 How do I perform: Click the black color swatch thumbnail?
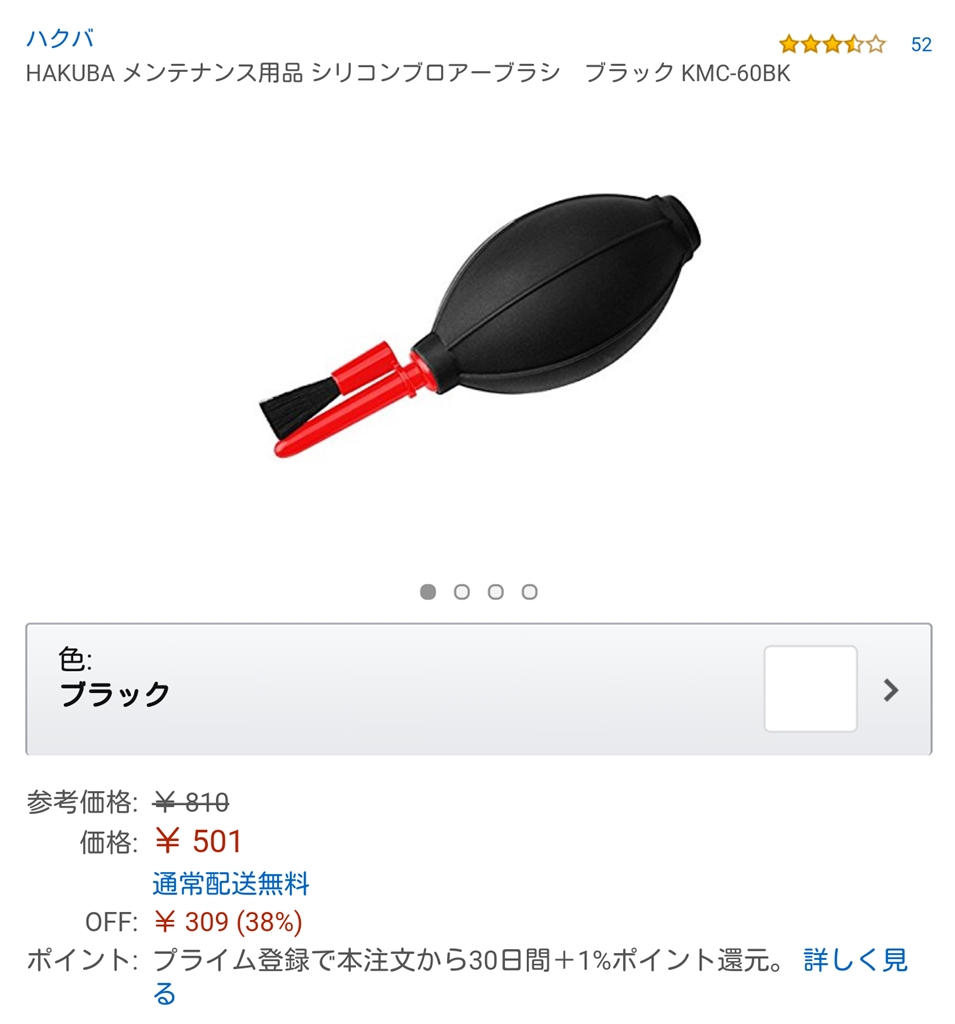point(811,689)
